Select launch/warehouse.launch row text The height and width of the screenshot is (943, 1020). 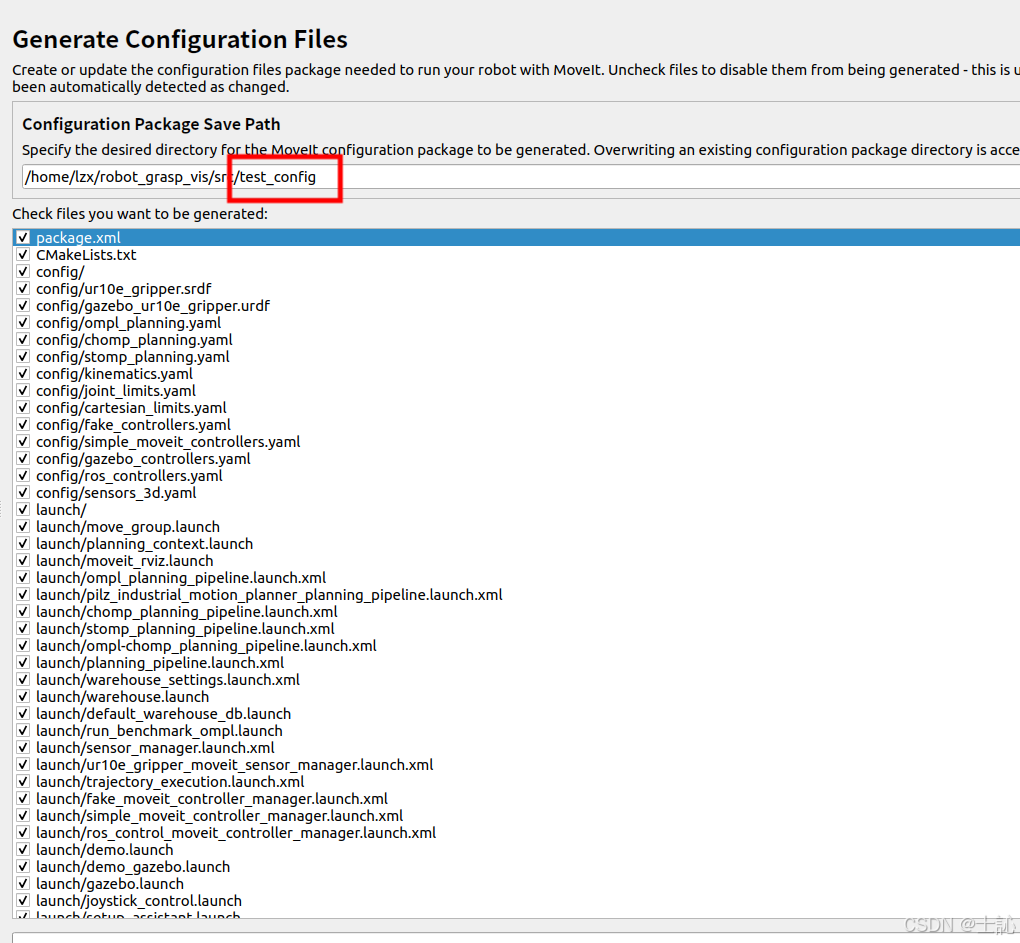122,697
